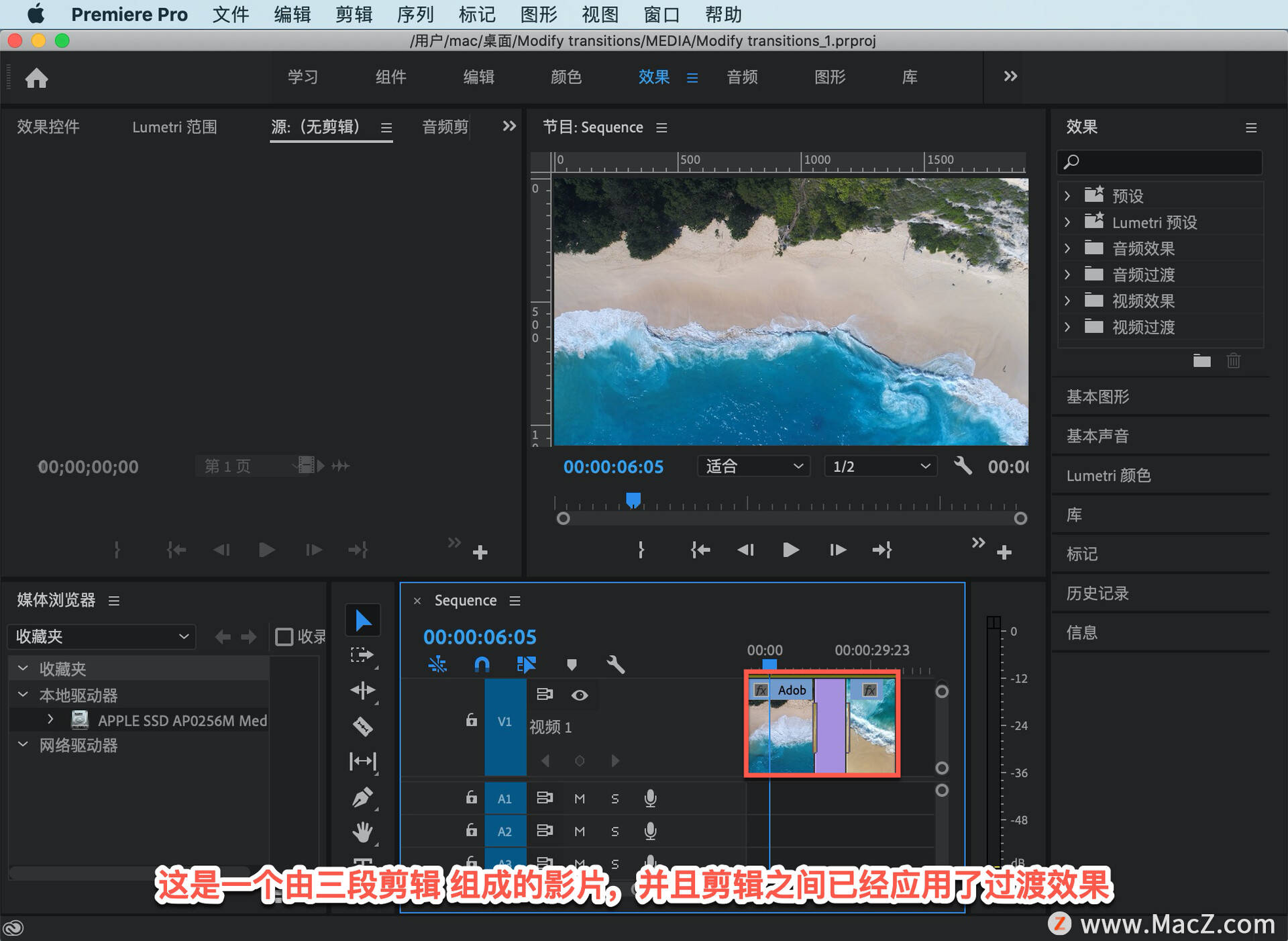The image size is (1288, 941).
Task: Check the 收录 checkbox
Action: 284,636
